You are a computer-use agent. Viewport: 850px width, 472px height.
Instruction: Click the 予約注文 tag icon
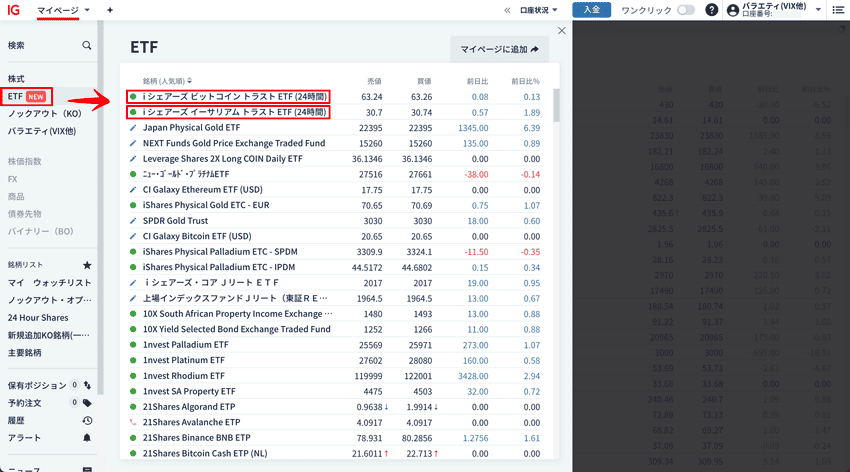point(87,403)
